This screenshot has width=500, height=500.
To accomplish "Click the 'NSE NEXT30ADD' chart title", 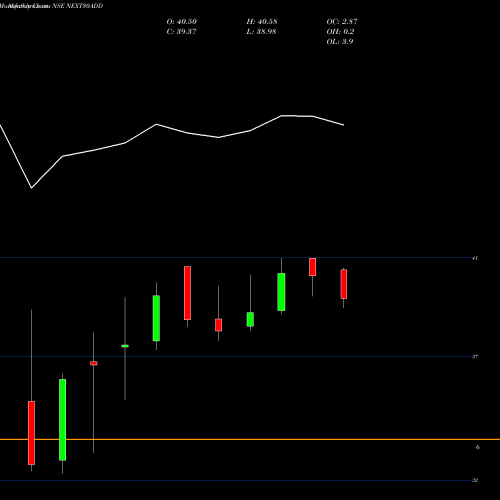I will click(x=78, y=6).
